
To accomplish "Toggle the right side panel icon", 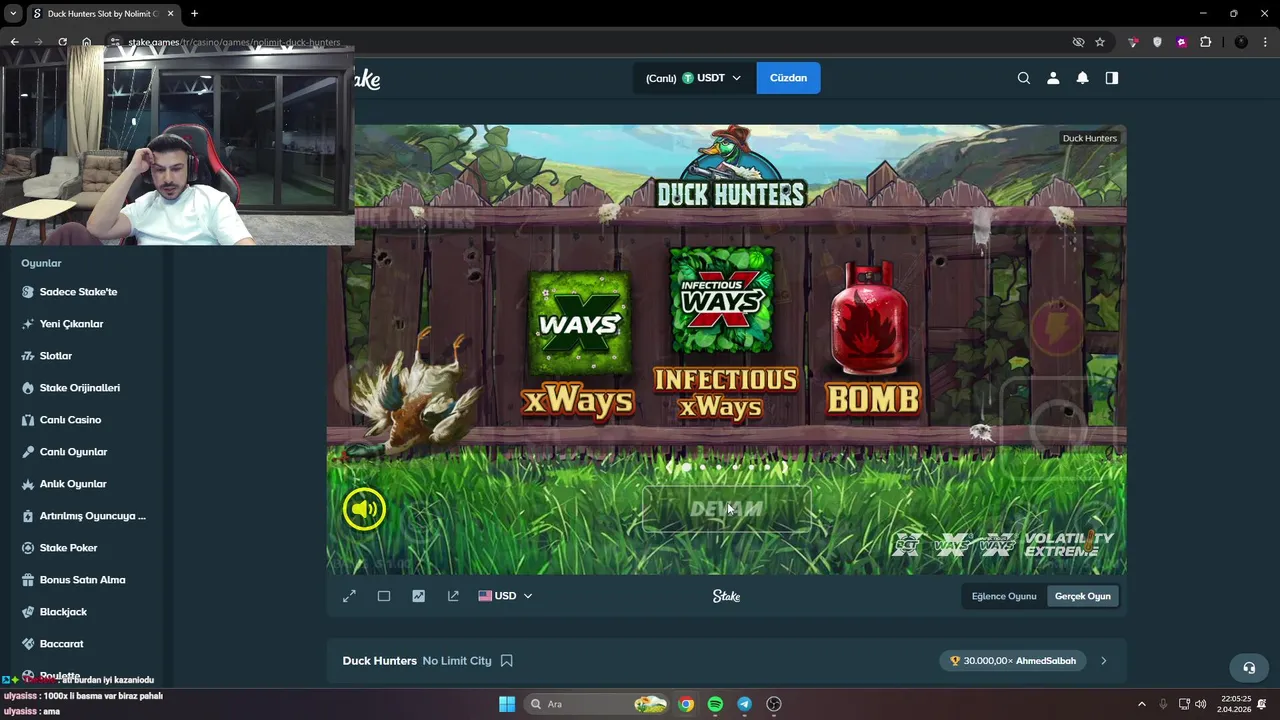I will [1111, 78].
